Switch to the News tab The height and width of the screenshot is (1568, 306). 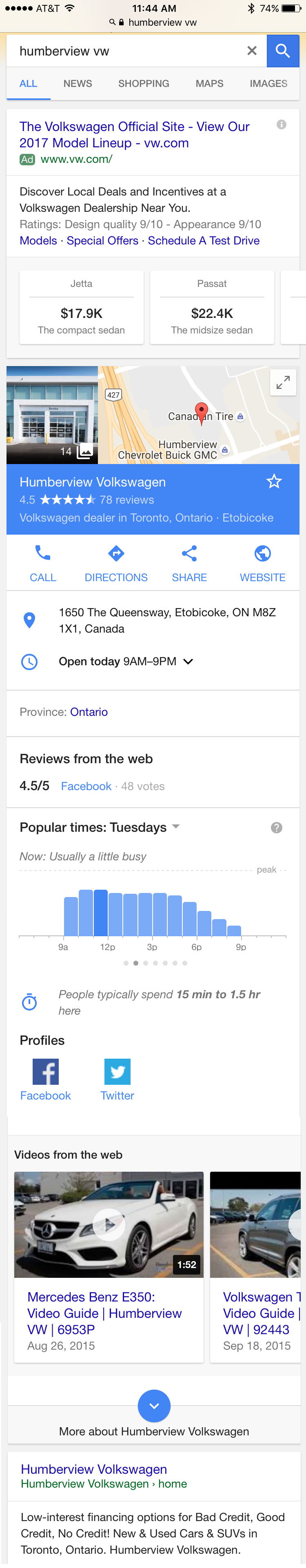[x=78, y=83]
